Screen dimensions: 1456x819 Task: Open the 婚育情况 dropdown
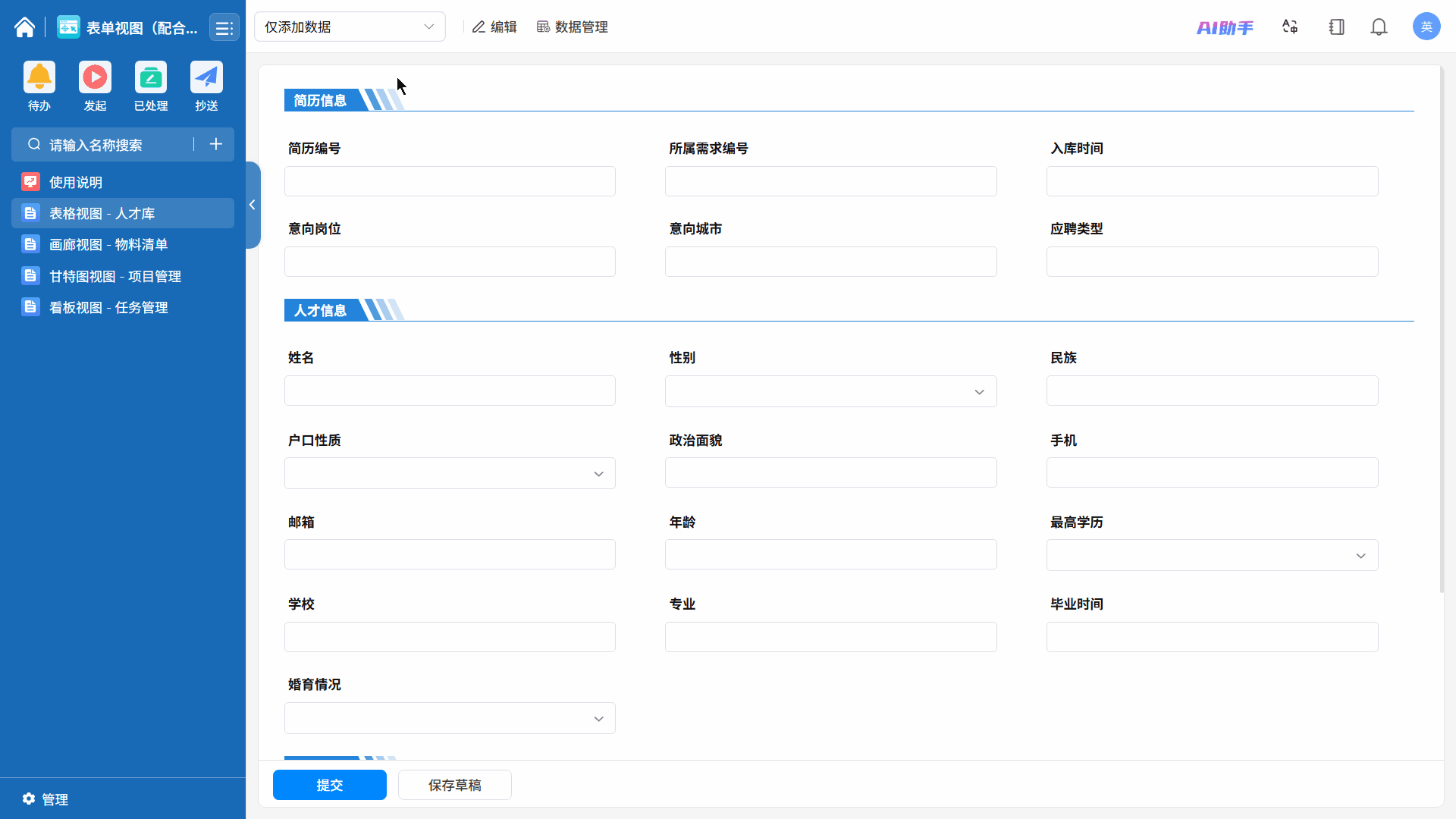[450, 719]
